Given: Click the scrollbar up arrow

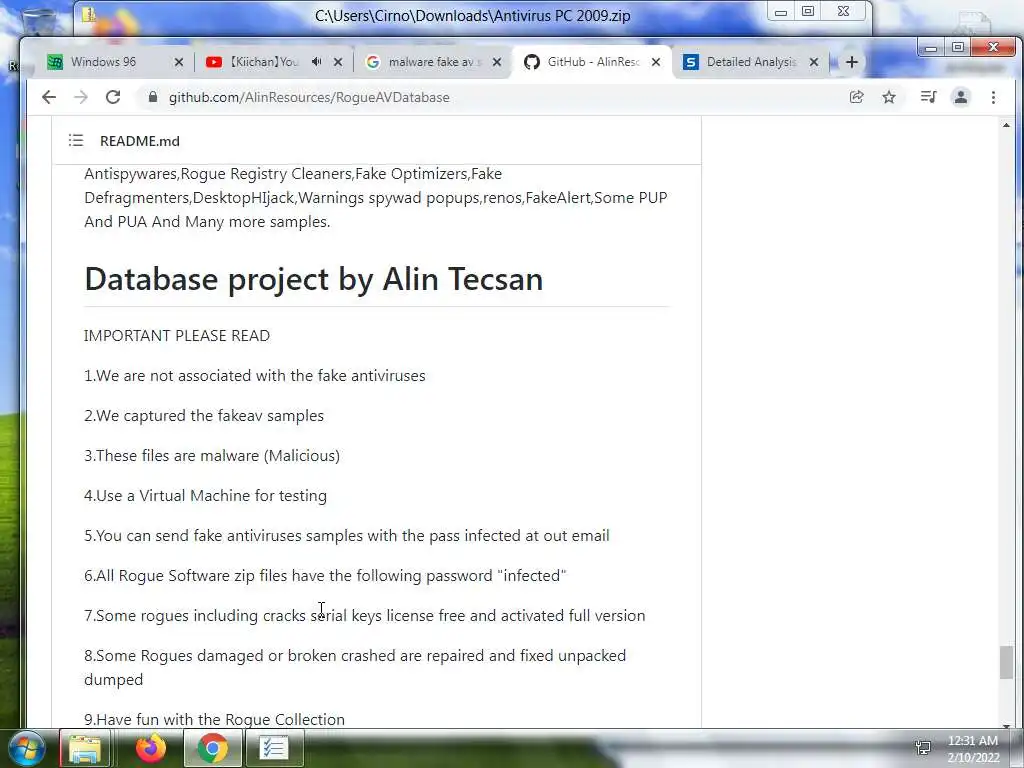Looking at the screenshot, I should [1006, 124].
